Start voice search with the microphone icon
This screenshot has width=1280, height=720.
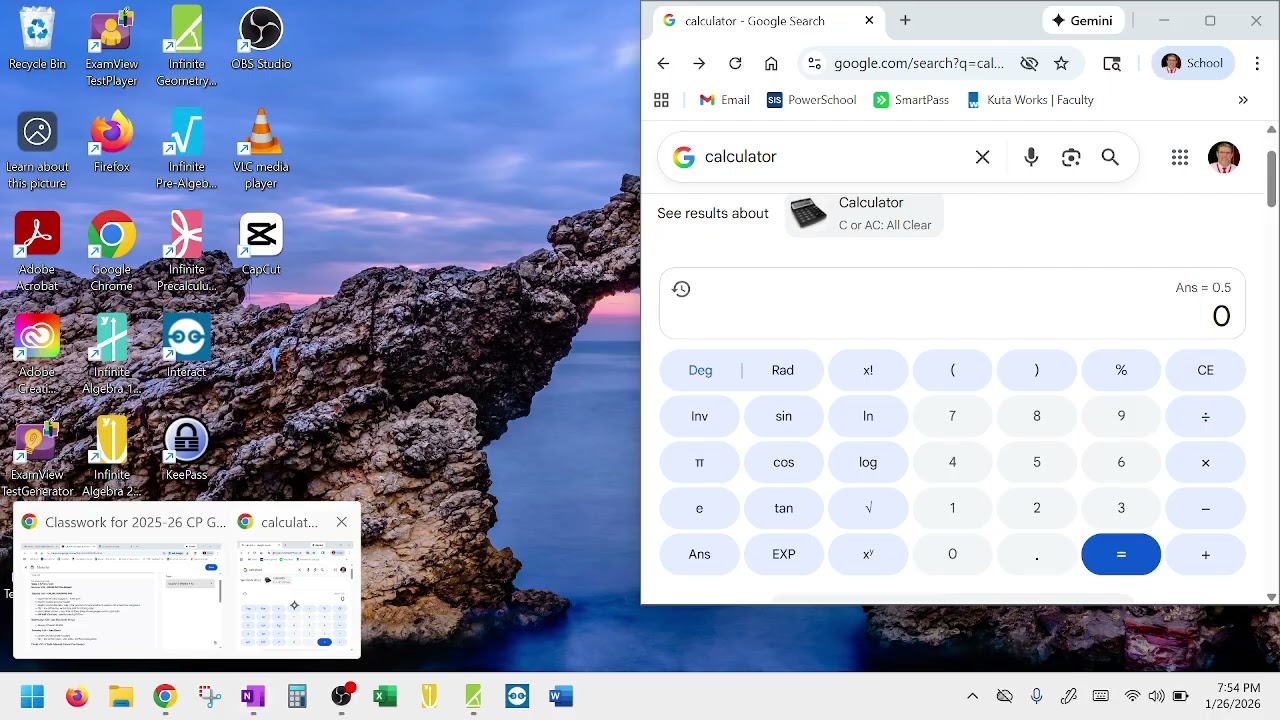(1031, 157)
